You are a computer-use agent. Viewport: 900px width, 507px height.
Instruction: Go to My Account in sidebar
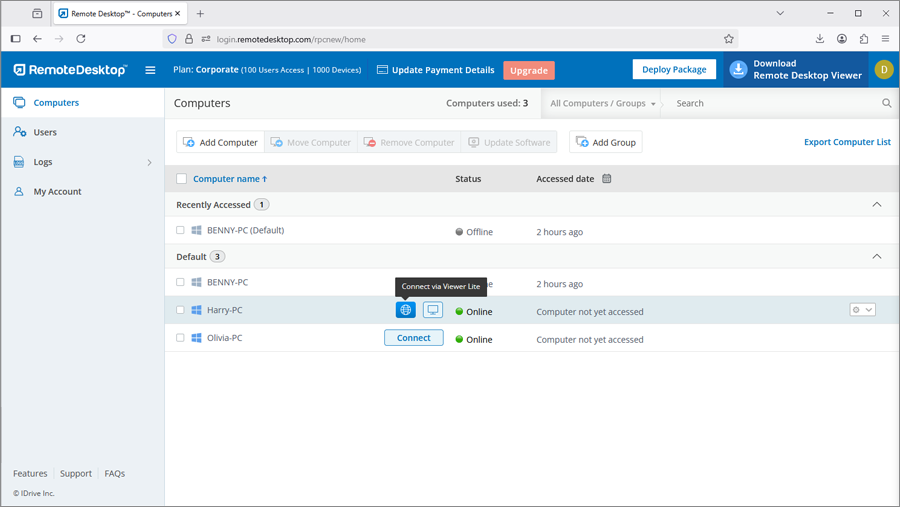click(x=57, y=191)
